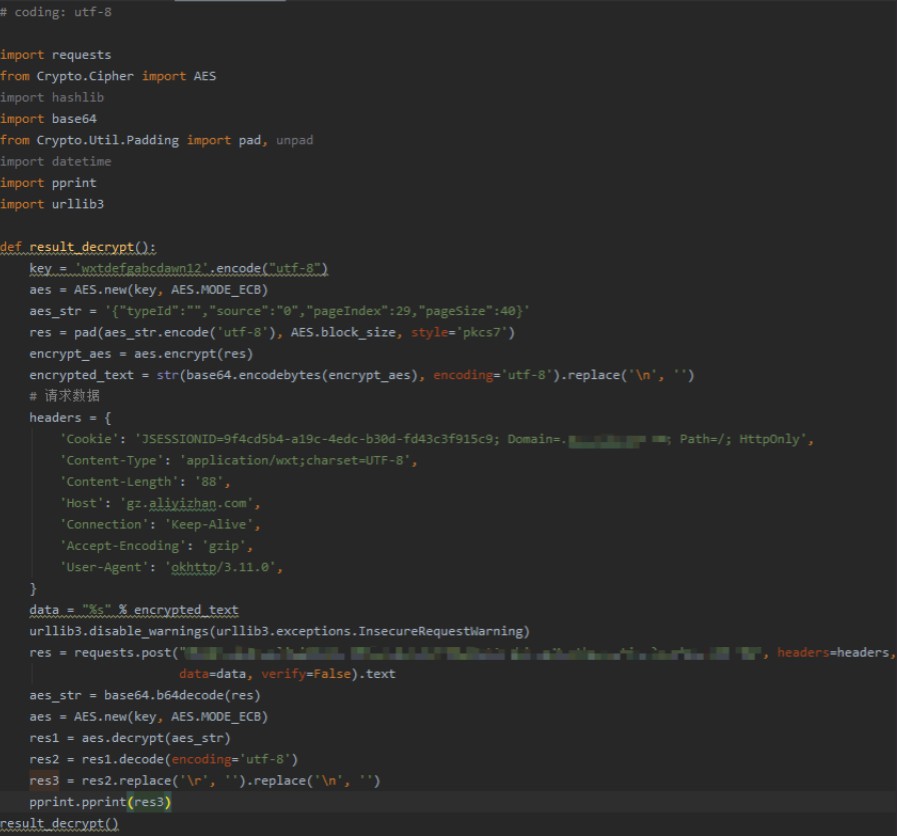This screenshot has height=836, width=897.
Task: Click 'pprint.pprint(res3)' line
Action: click(100, 802)
